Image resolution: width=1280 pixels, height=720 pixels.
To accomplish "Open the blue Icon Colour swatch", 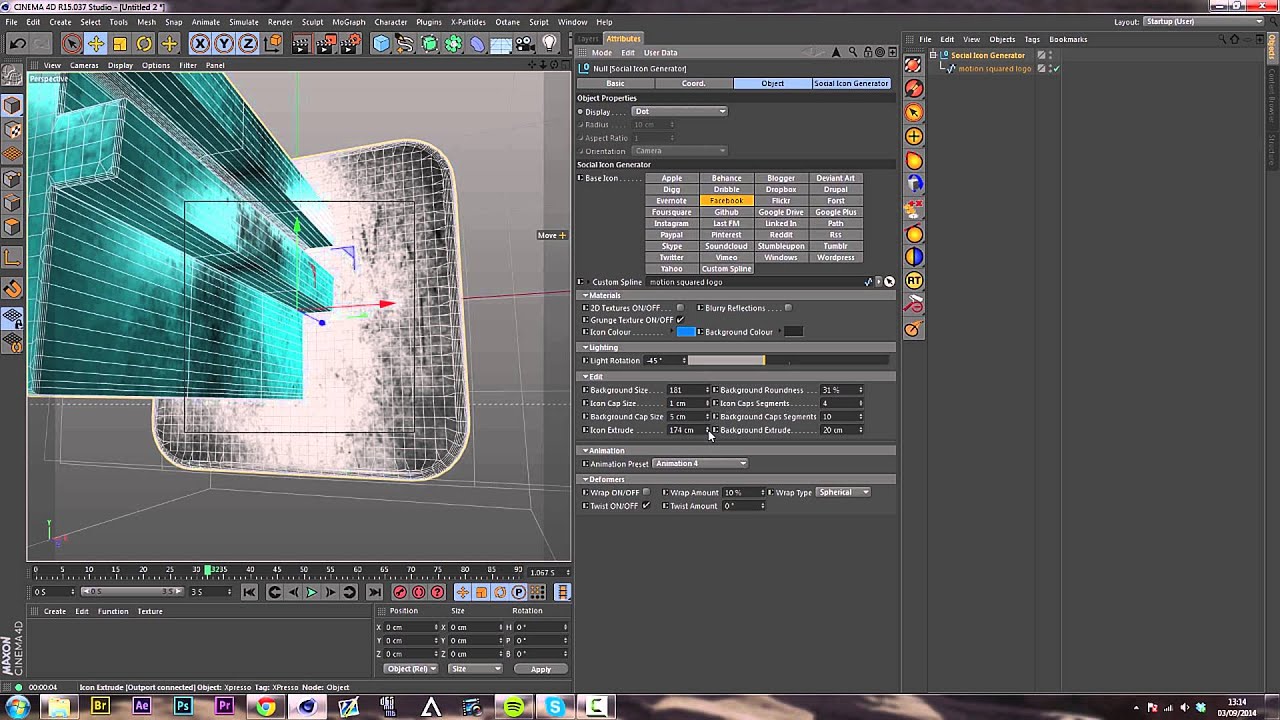I will 686,332.
